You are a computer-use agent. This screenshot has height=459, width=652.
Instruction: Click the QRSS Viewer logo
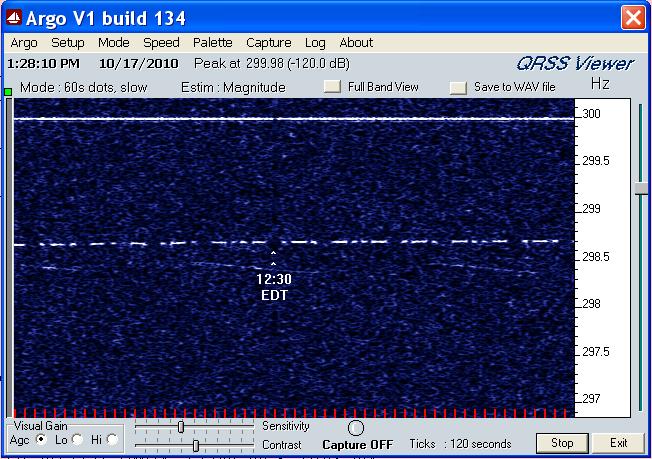point(575,64)
